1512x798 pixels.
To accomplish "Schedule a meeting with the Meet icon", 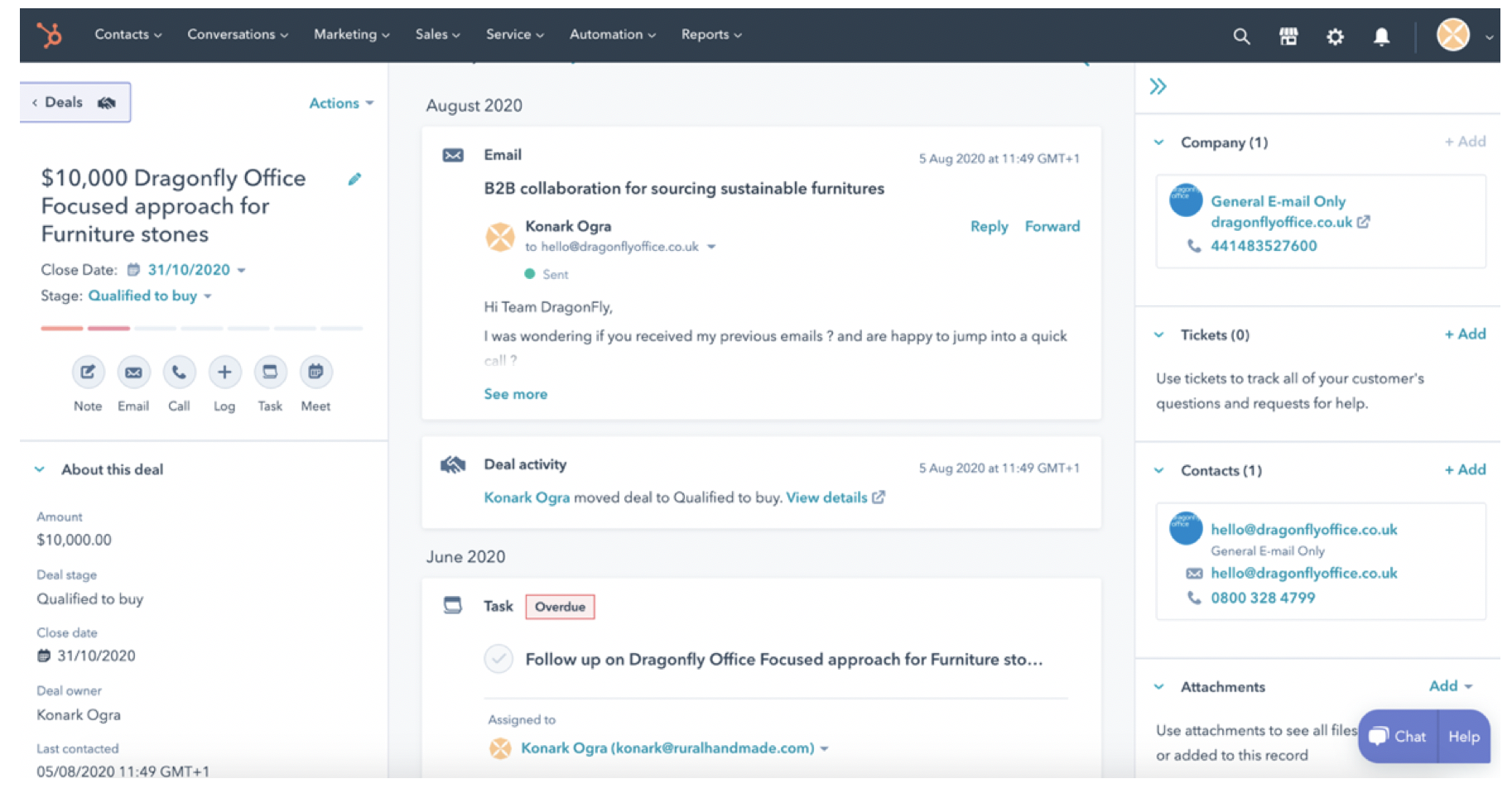I will point(315,373).
